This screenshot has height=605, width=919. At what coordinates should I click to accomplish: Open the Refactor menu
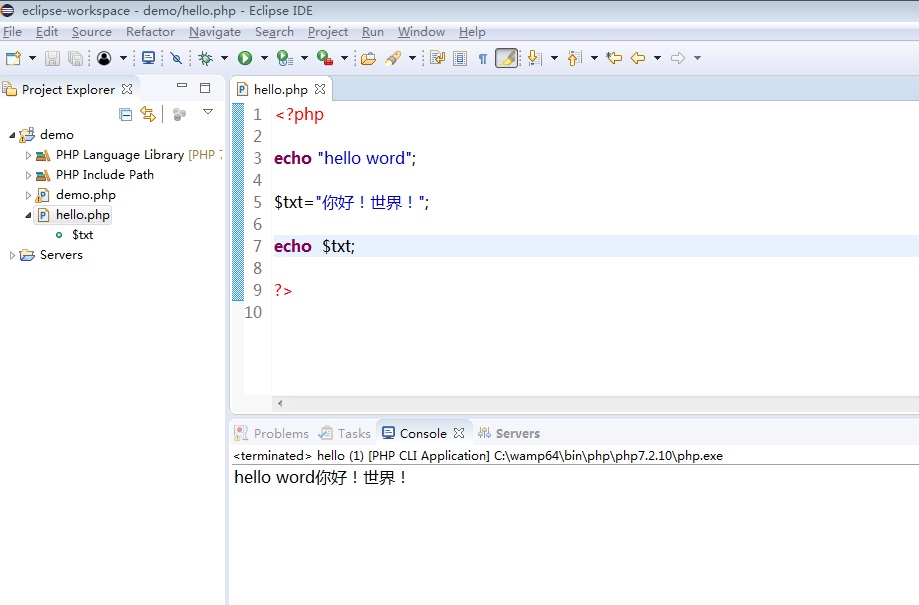tap(150, 32)
